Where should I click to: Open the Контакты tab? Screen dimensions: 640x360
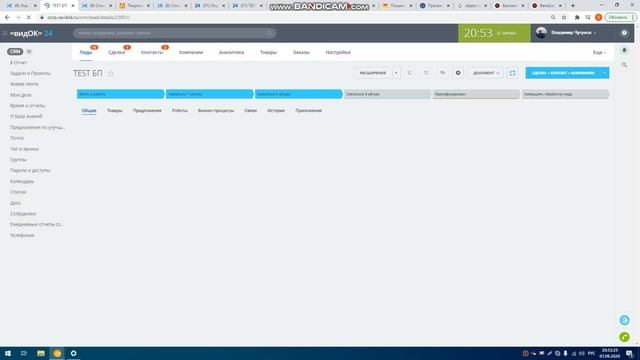(x=152, y=53)
